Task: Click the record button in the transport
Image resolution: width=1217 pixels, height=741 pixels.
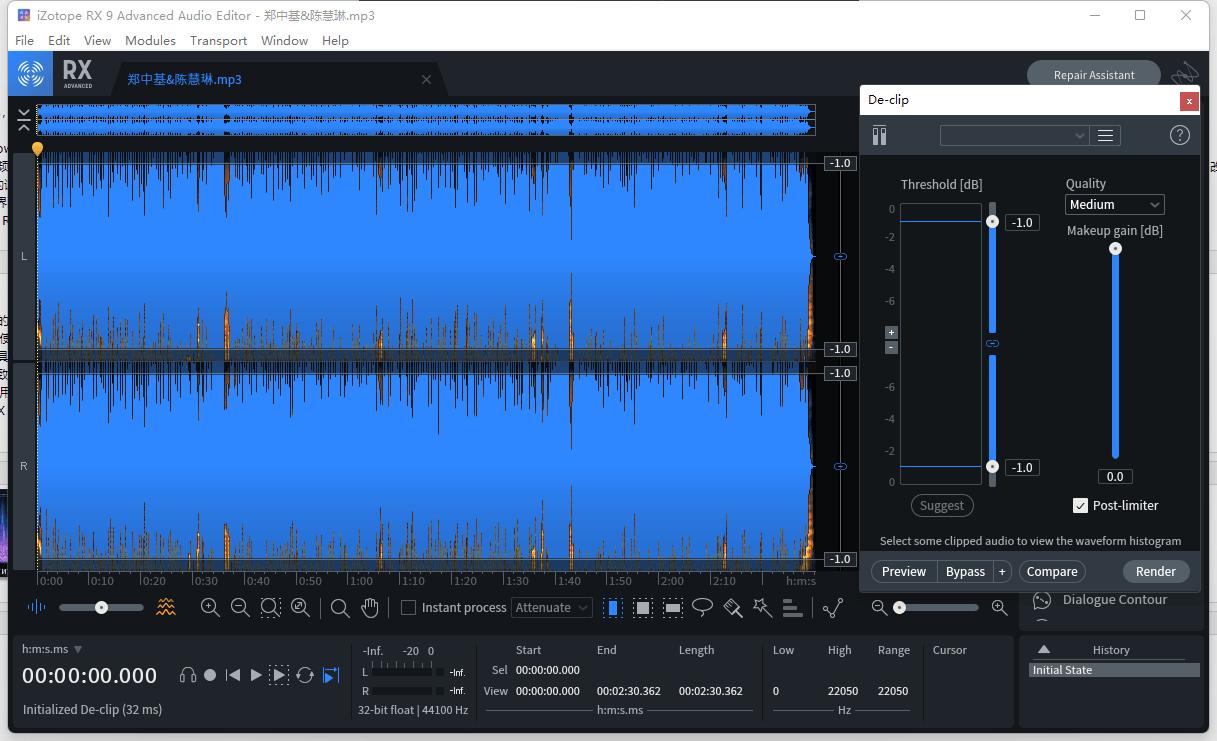Action: point(210,674)
